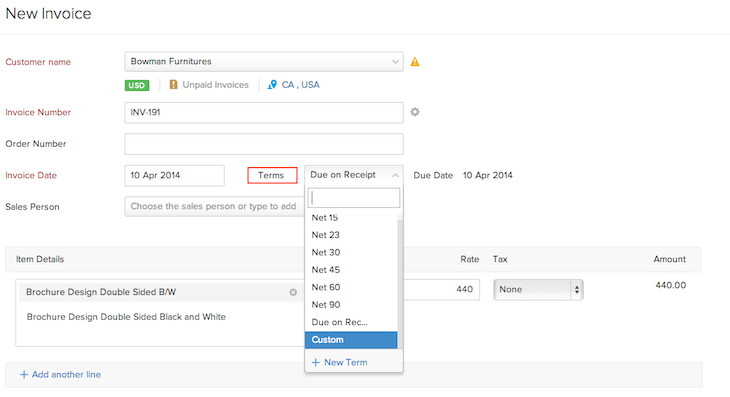Screen dimensions: 730x397
Task: Click the Unpaid Invoices document icon
Action: pos(173,85)
